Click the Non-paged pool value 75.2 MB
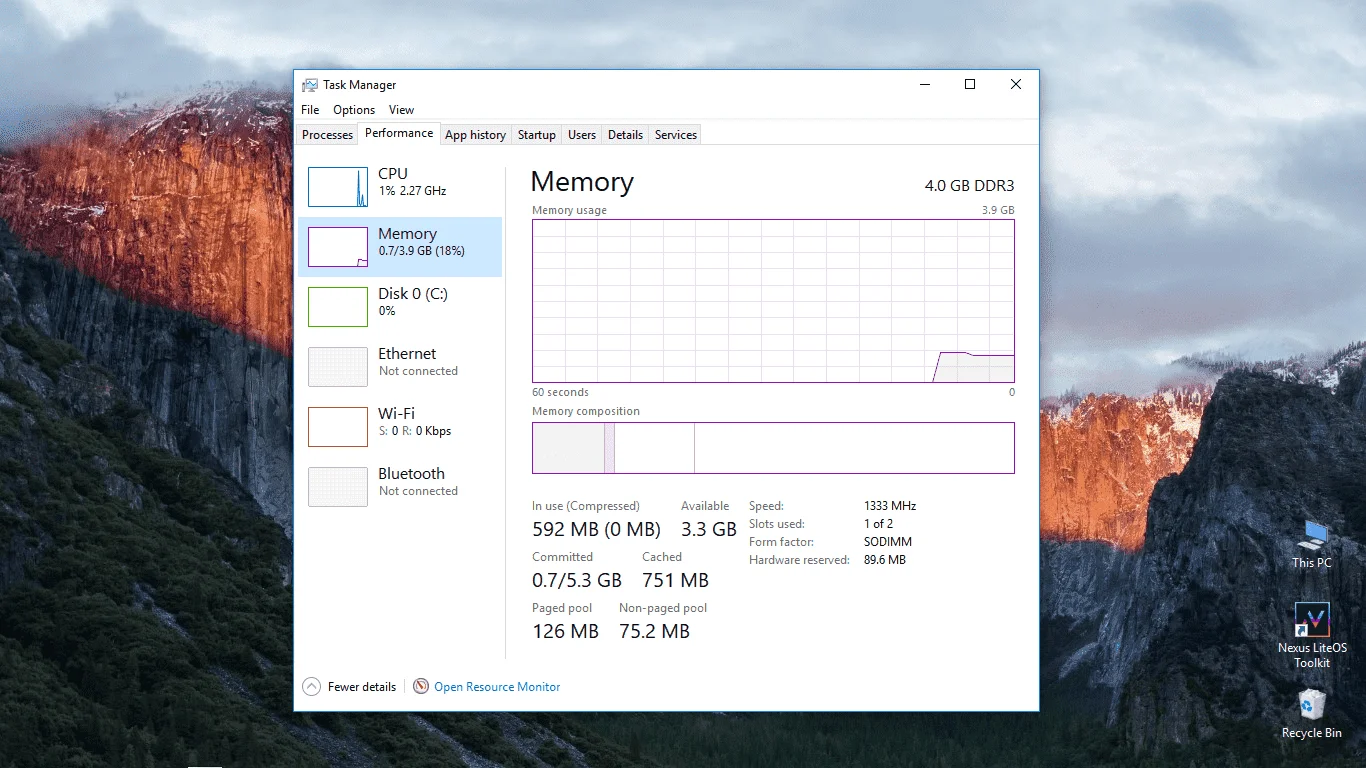The image size is (1366, 768). tap(654, 631)
